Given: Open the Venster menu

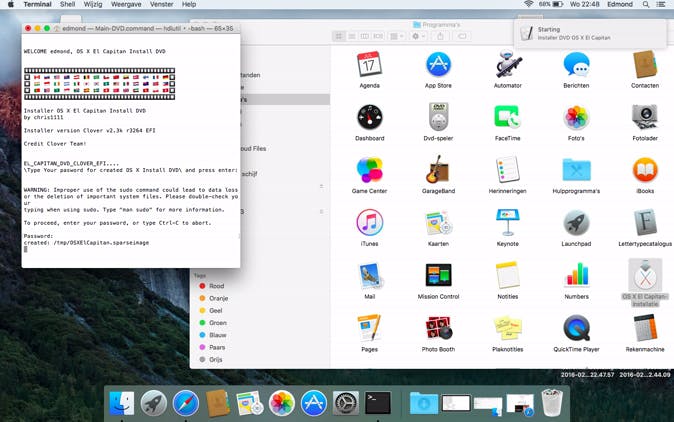Looking at the screenshot, I should [162, 4].
